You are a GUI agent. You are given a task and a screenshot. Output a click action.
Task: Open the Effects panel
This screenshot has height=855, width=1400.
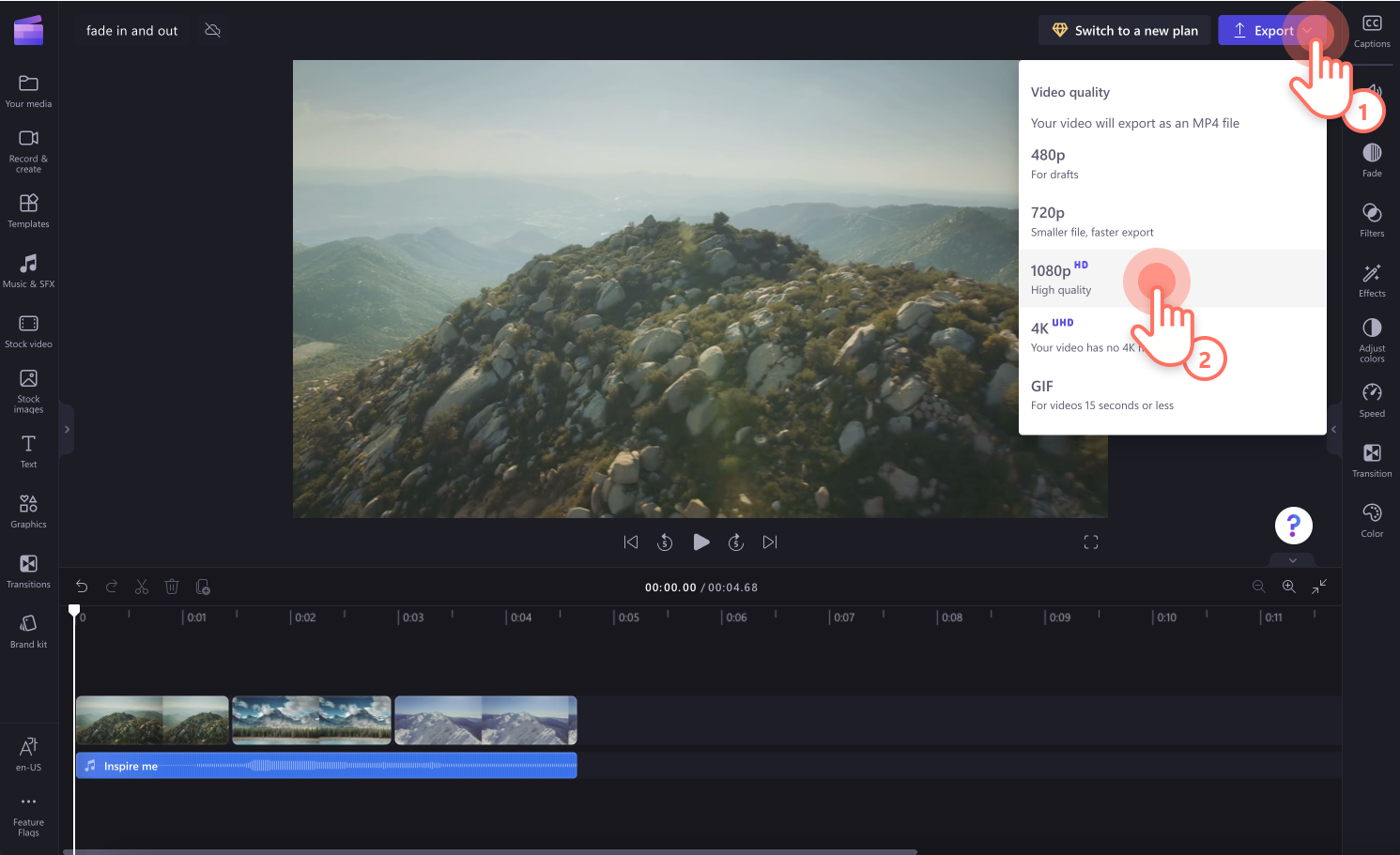[1371, 279]
